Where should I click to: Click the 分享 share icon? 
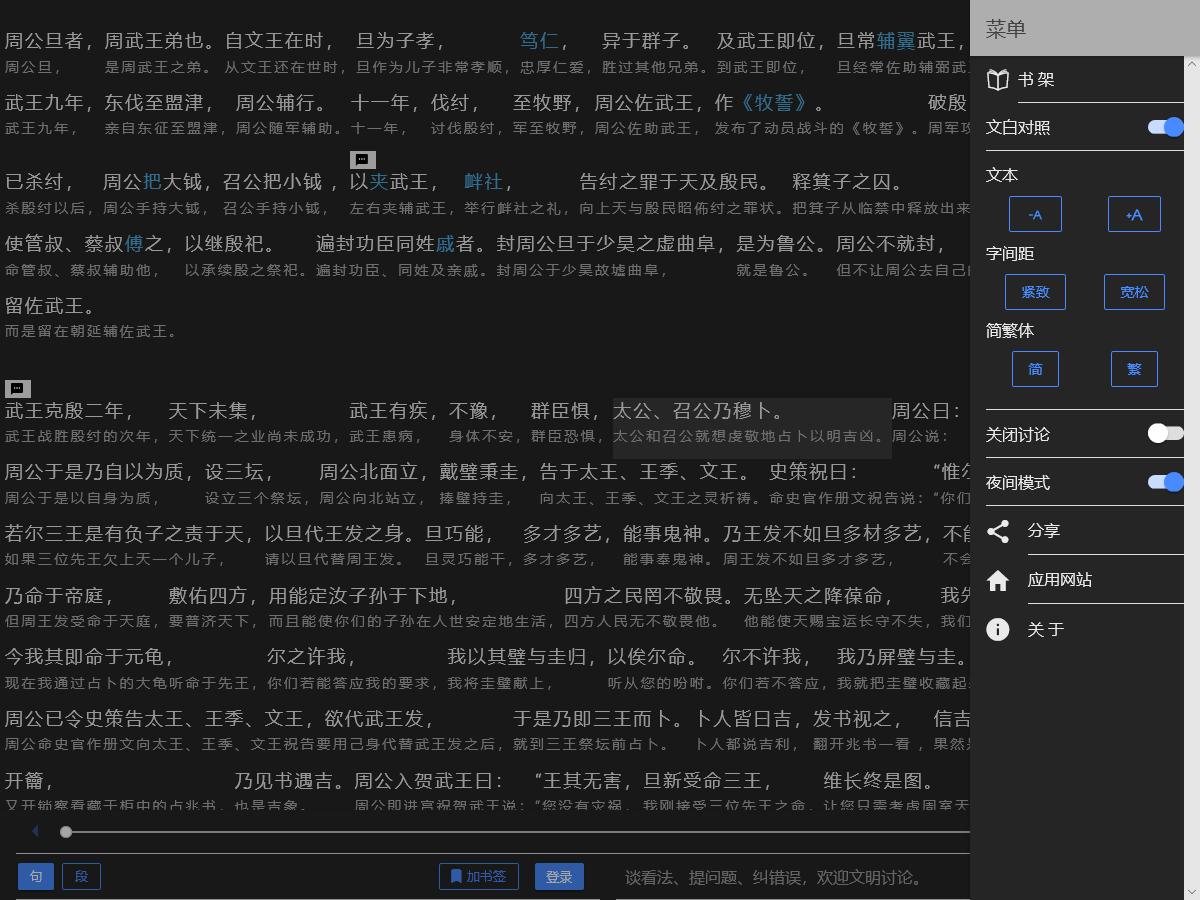point(997,531)
